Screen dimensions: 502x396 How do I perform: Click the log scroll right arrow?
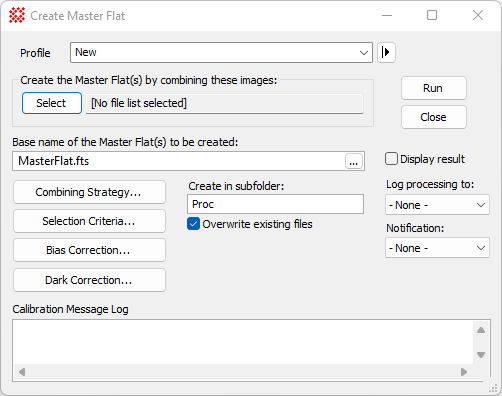(464, 372)
